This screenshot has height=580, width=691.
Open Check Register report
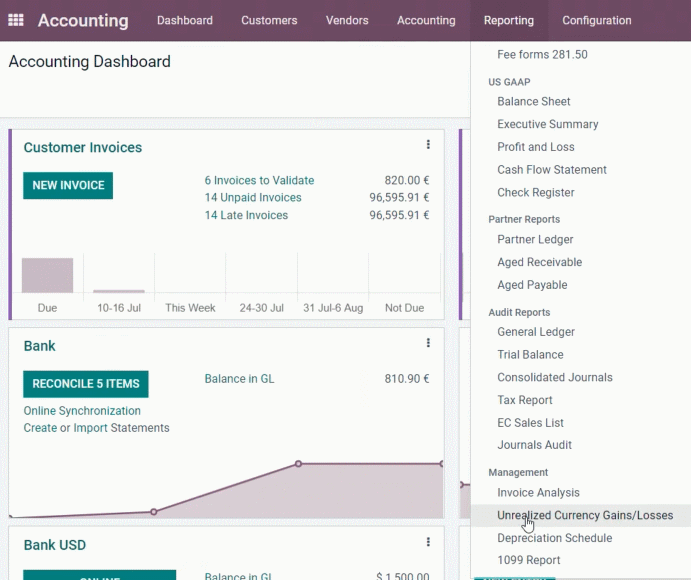pos(536,193)
